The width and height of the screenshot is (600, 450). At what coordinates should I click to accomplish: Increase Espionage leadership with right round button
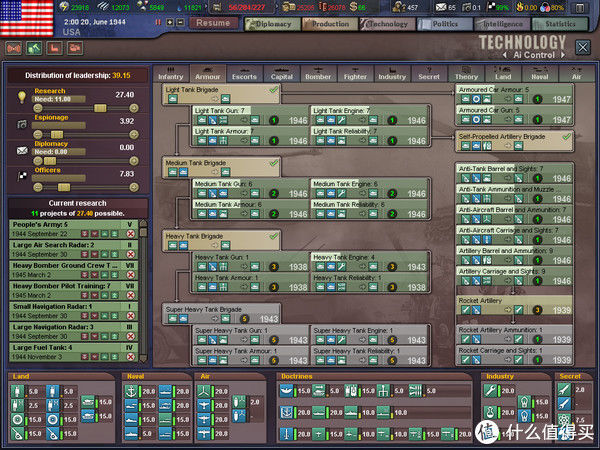[x=134, y=135]
